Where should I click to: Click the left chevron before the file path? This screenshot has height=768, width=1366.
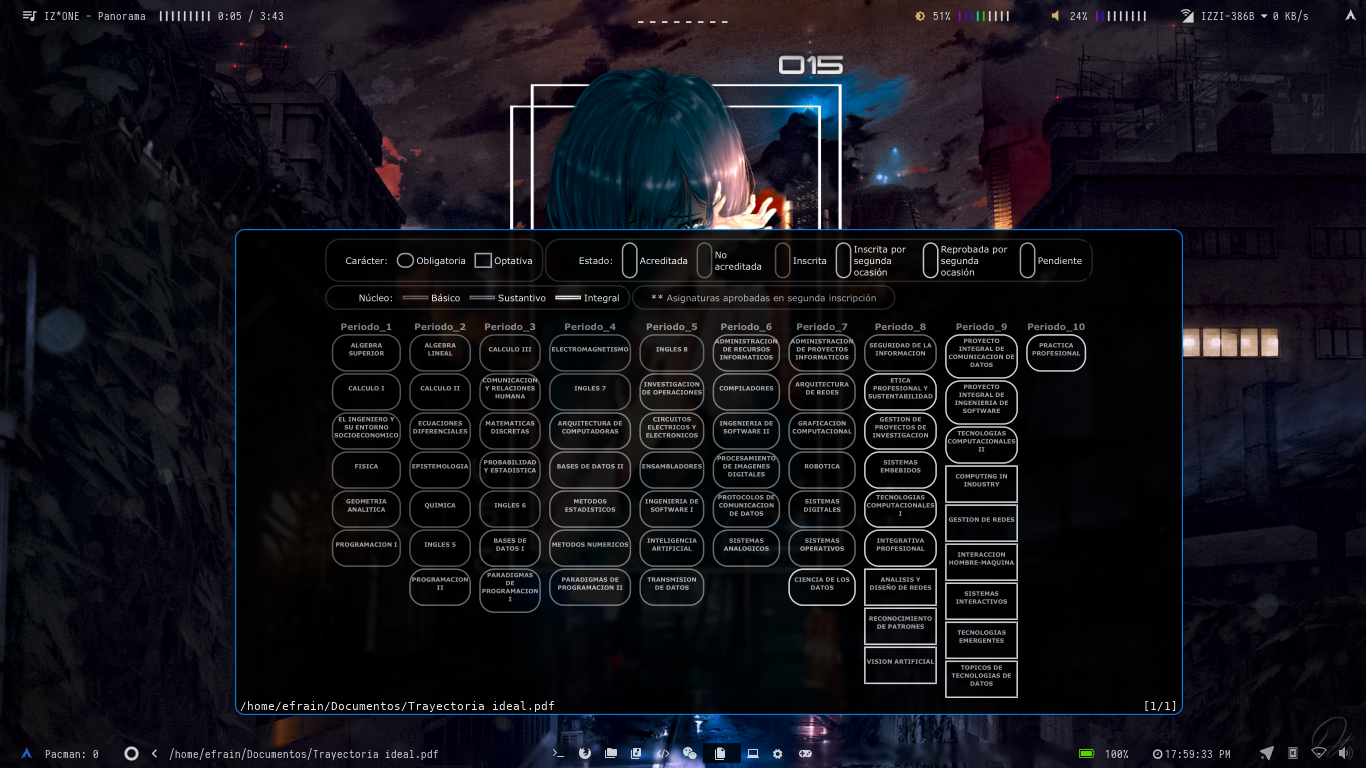point(154,754)
